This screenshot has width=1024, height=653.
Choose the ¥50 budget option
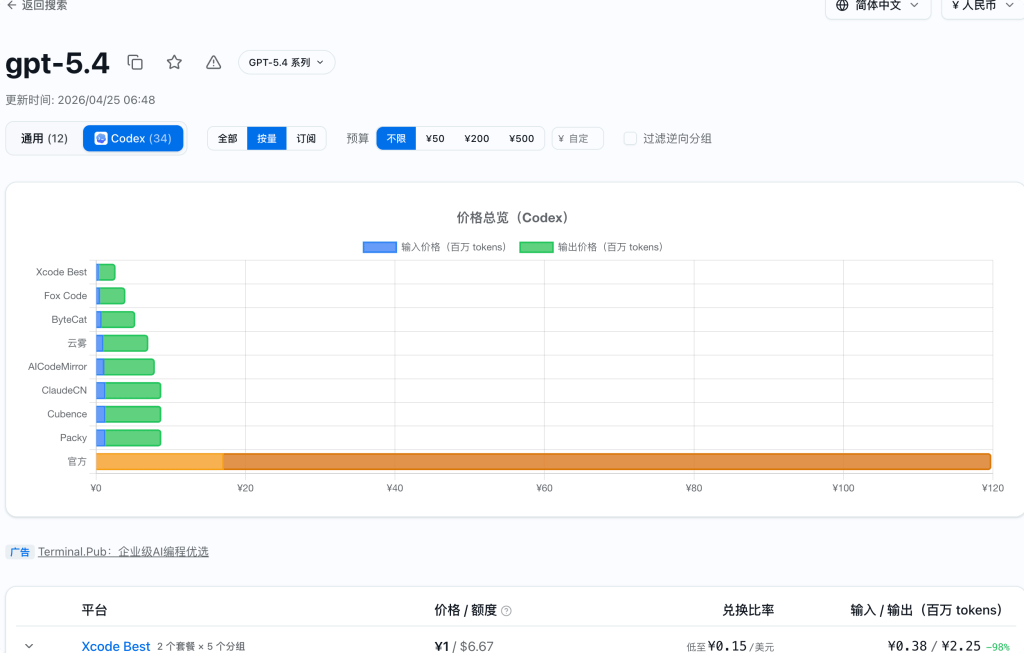click(435, 139)
